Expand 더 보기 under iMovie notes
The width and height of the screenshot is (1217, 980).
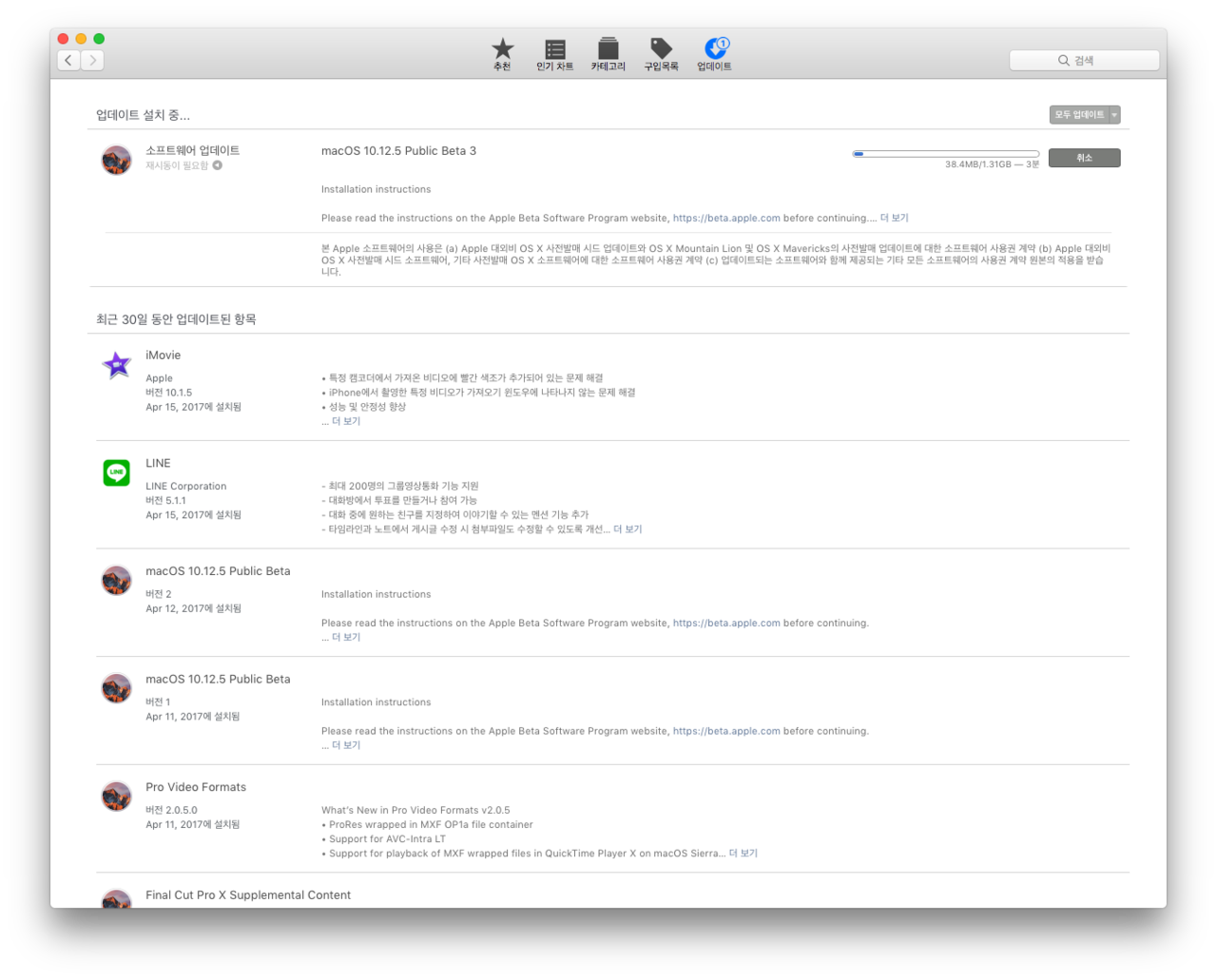(x=346, y=421)
